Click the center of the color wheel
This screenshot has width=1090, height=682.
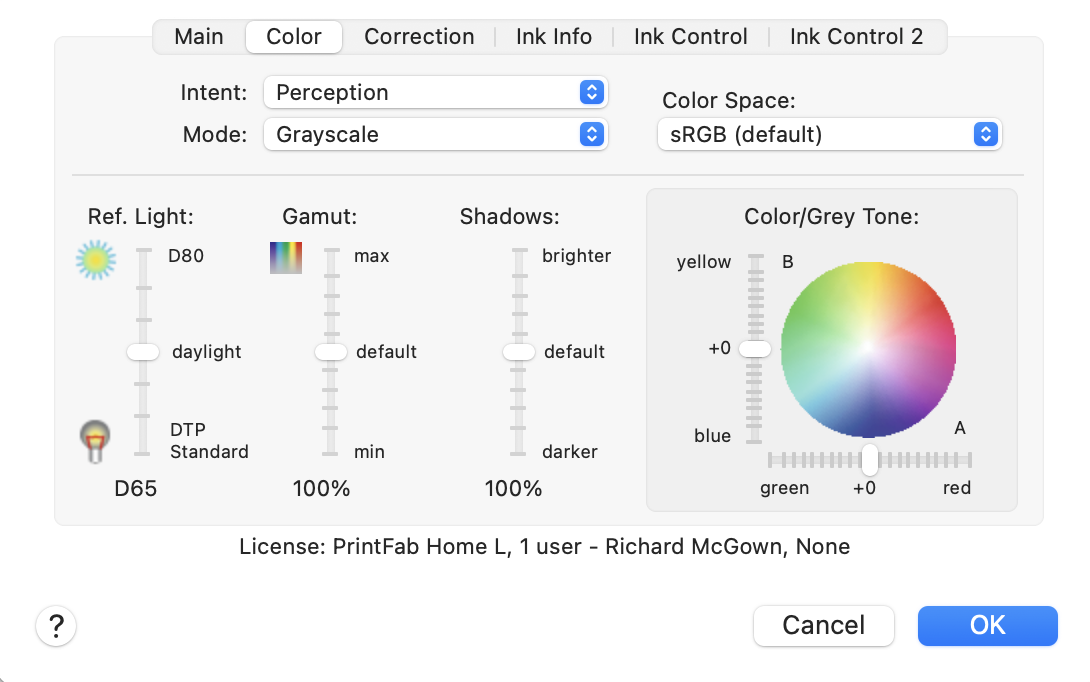(x=868, y=348)
